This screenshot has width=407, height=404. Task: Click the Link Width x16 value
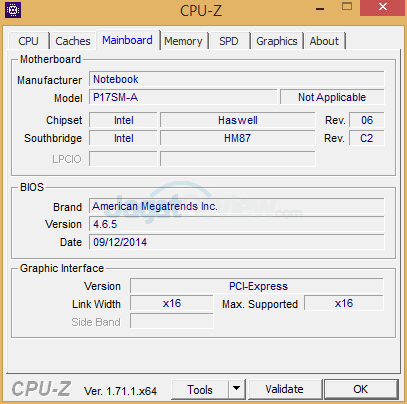[172, 304]
